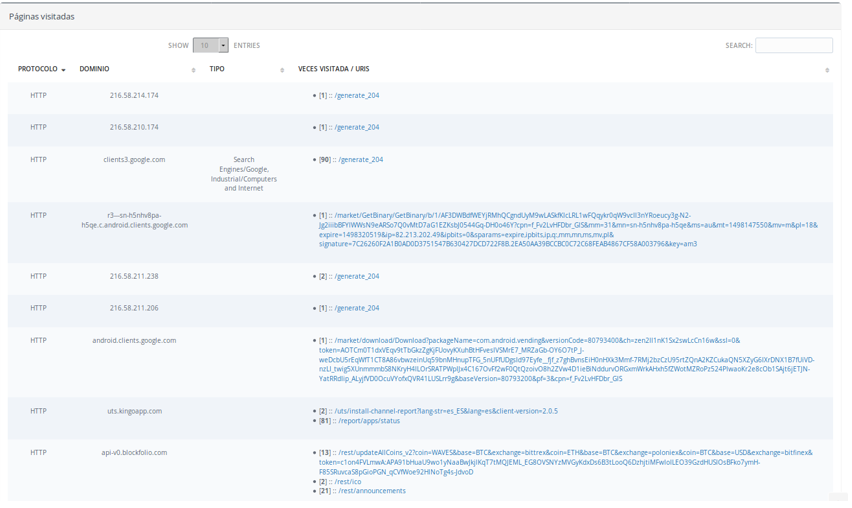Open the /report/apps/status link

369,421
